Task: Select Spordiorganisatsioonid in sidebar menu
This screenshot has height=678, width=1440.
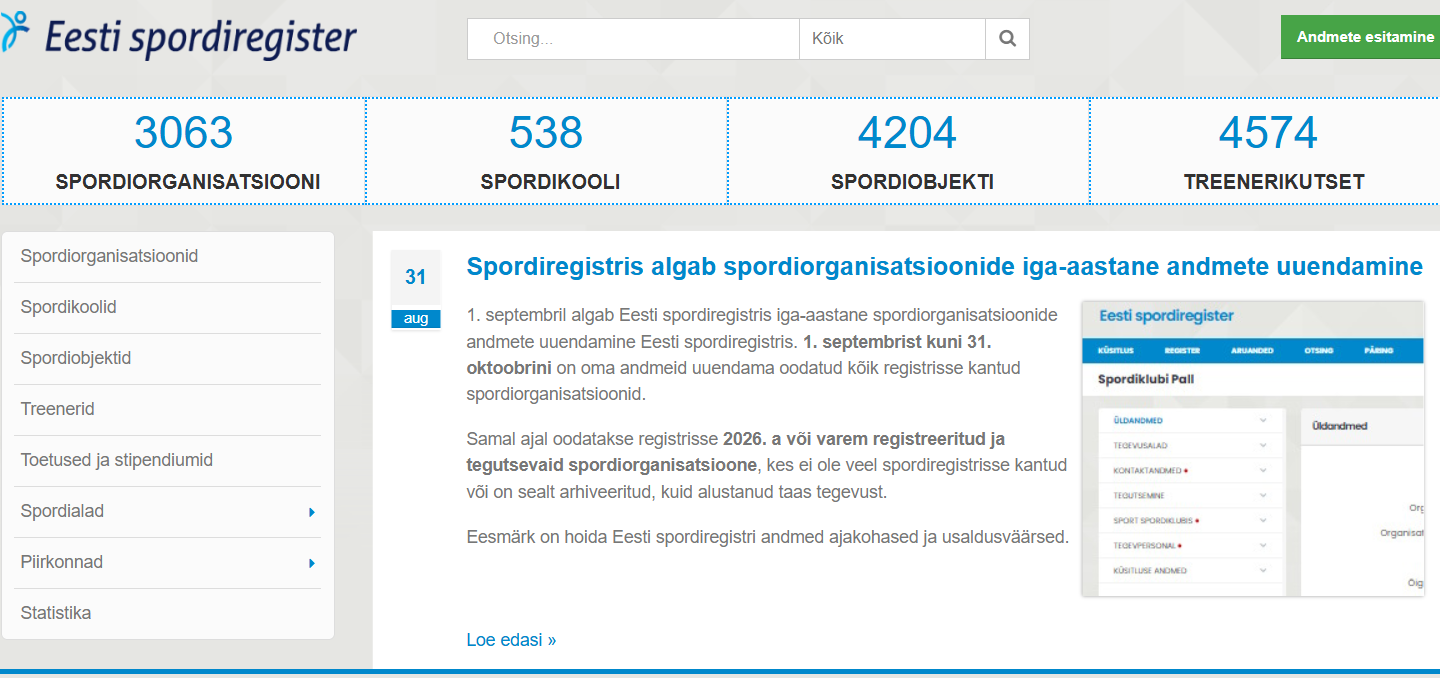Action: pyautogui.click(x=168, y=257)
